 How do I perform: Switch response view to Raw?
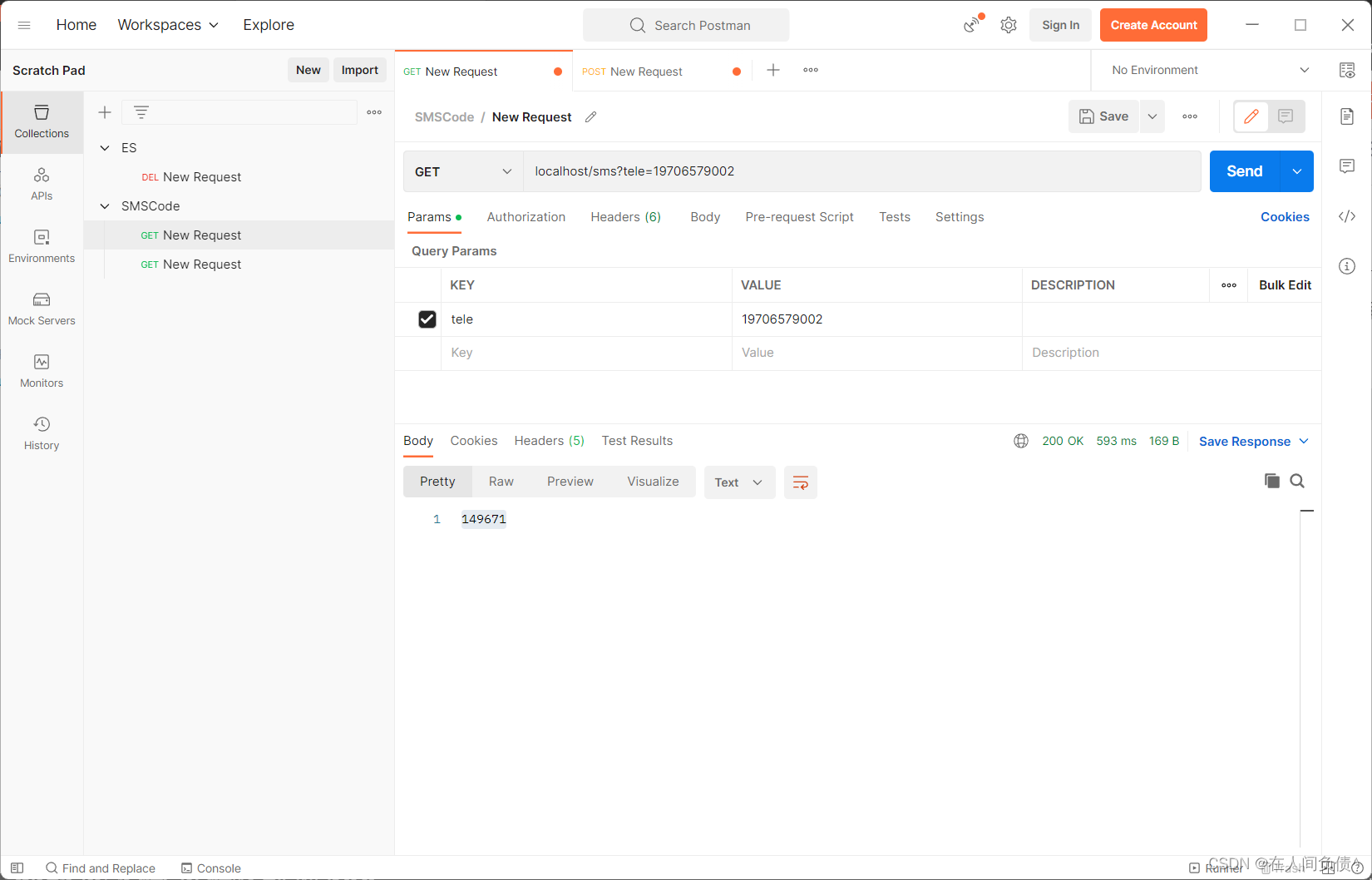[501, 482]
